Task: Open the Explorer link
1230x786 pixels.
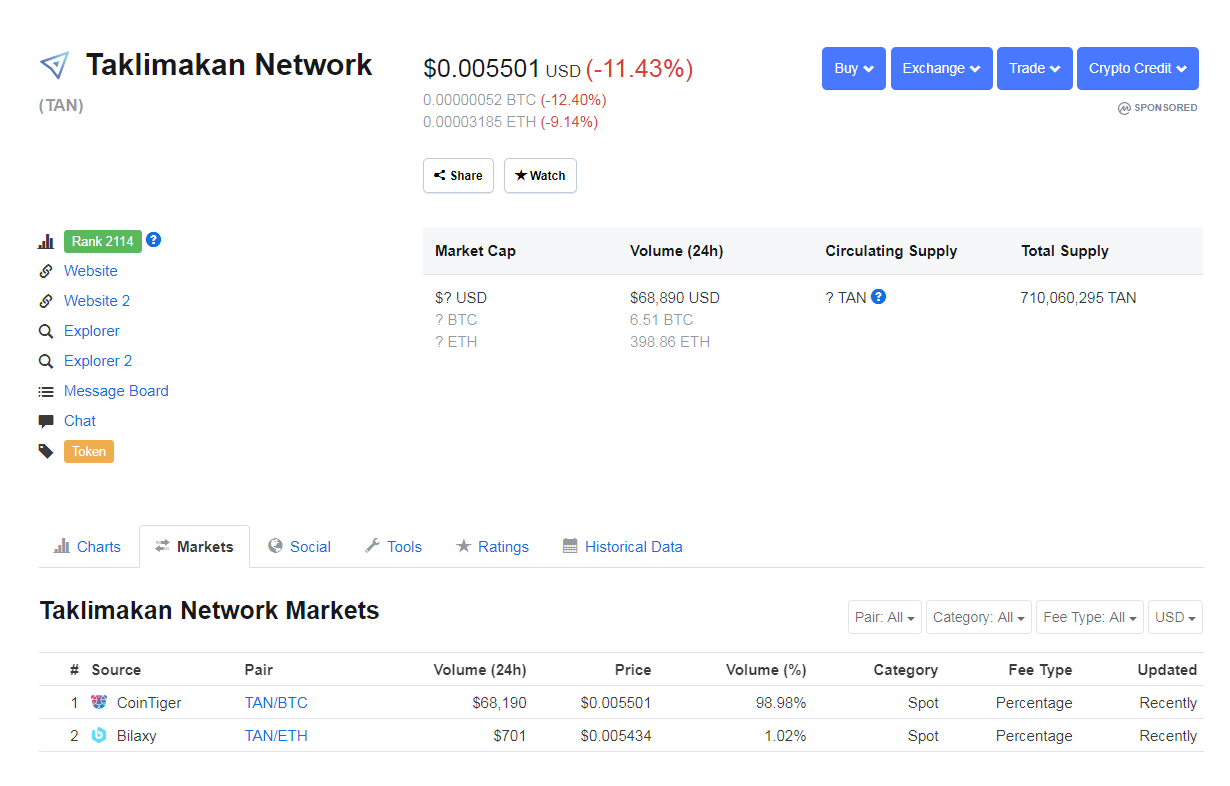Action: 92,331
